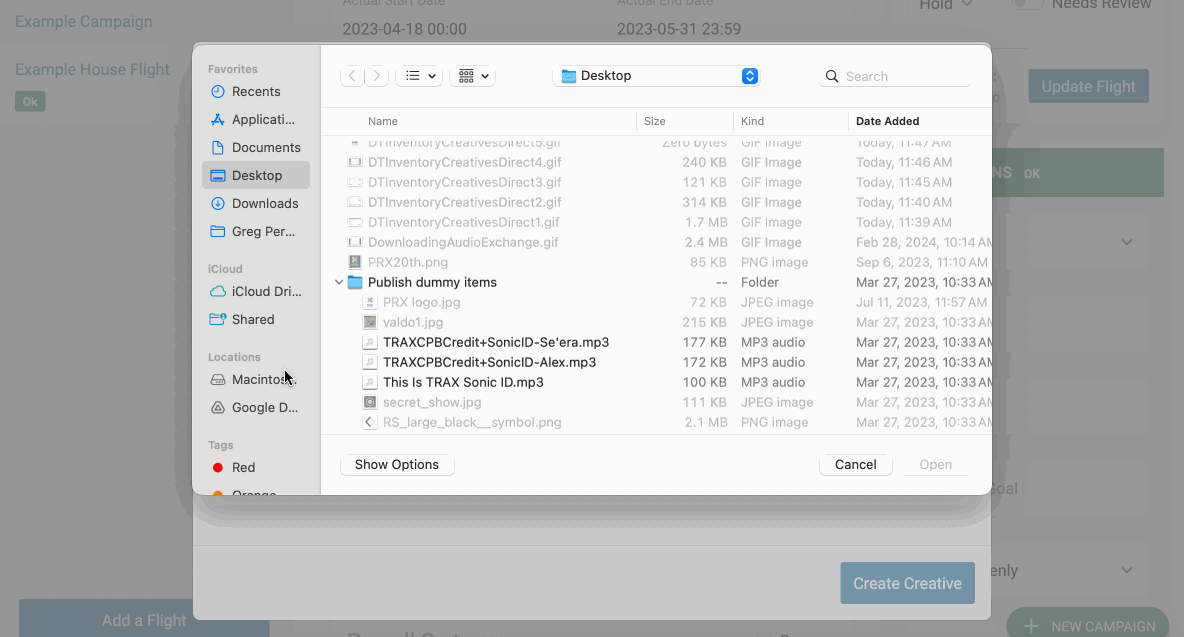Viewport: 1184px width, 637px height.
Task: Open the Desktop location popup menu
Action: pyautogui.click(x=655, y=76)
